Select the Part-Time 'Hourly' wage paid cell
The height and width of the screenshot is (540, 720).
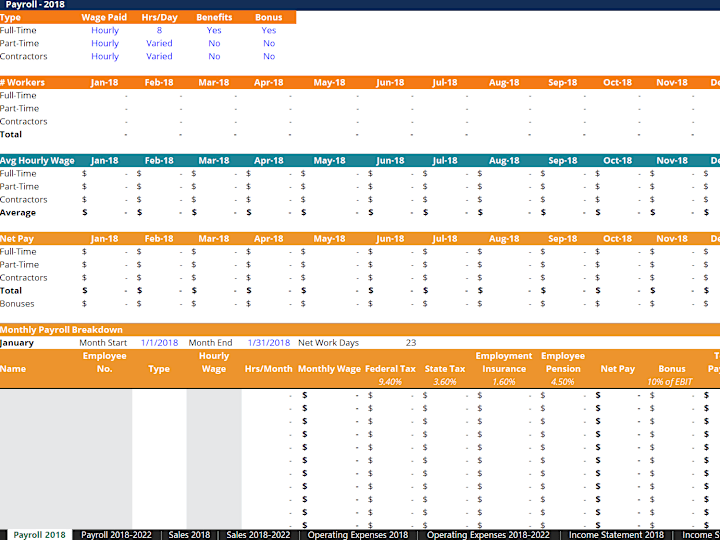click(x=105, y=43)
